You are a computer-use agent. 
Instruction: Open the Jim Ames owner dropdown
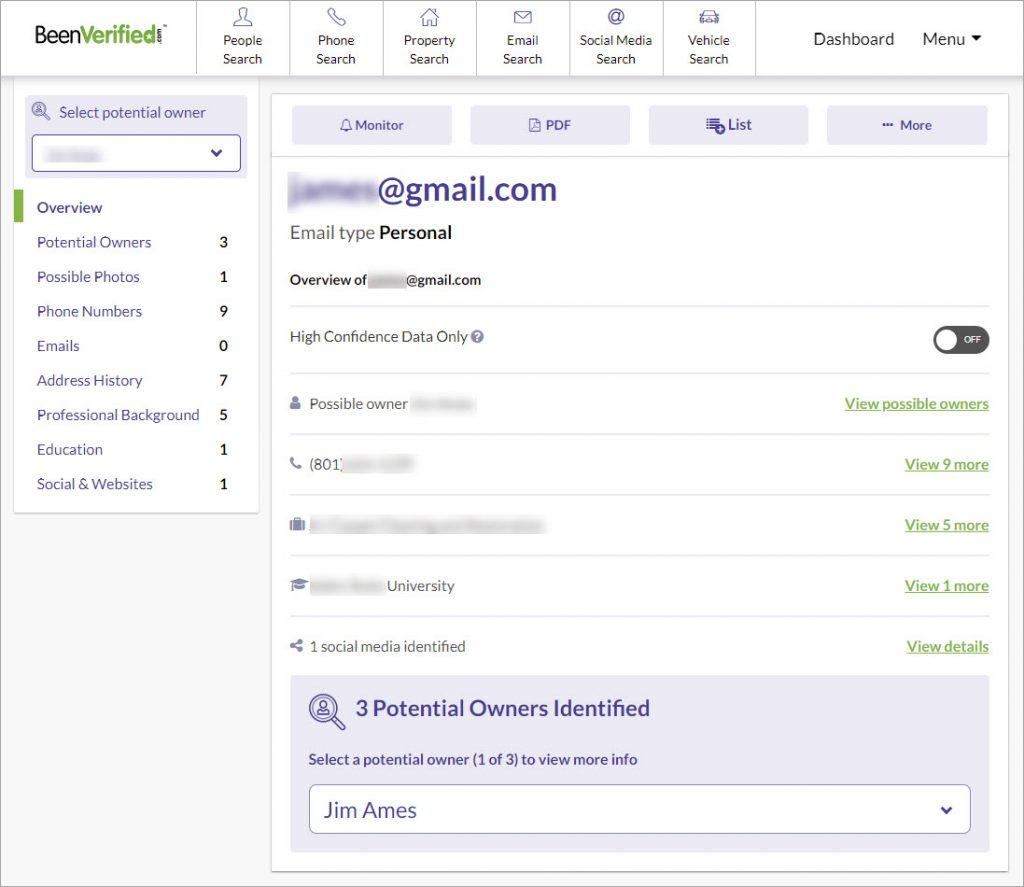click(639, 809)
